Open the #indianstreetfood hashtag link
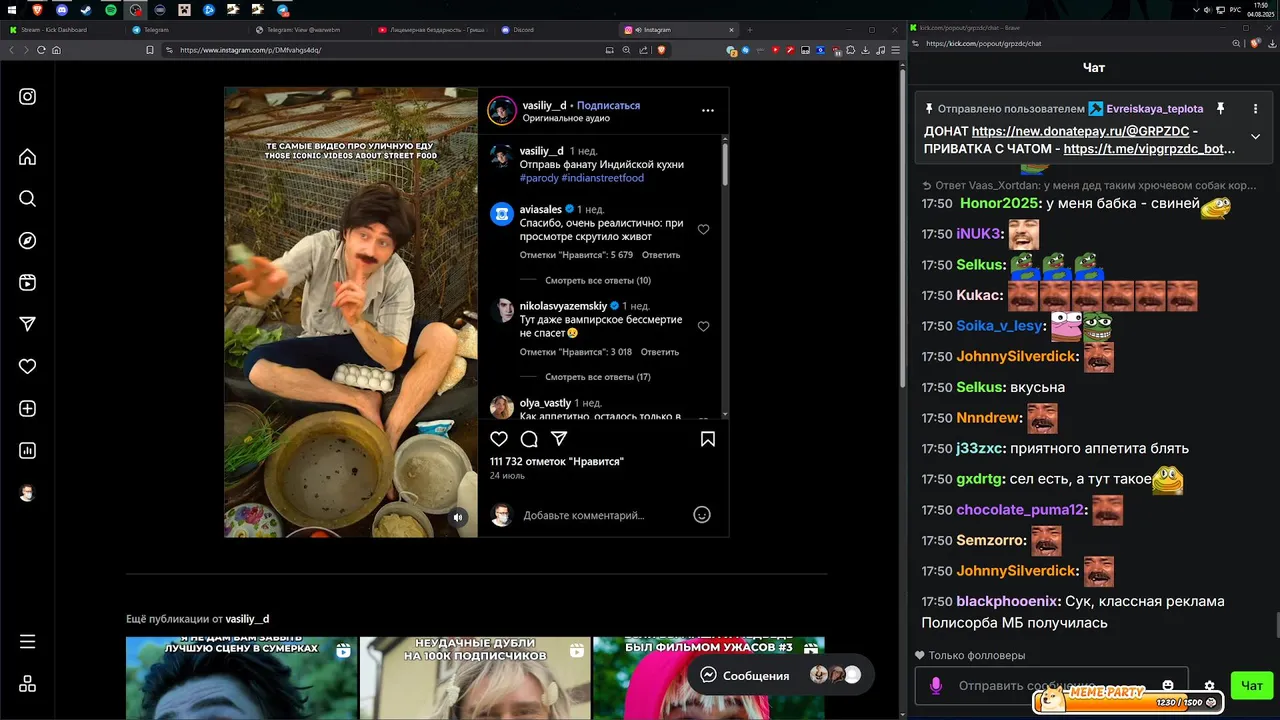Viewport: 1280px width, 720px height. [x=603, y=178]
